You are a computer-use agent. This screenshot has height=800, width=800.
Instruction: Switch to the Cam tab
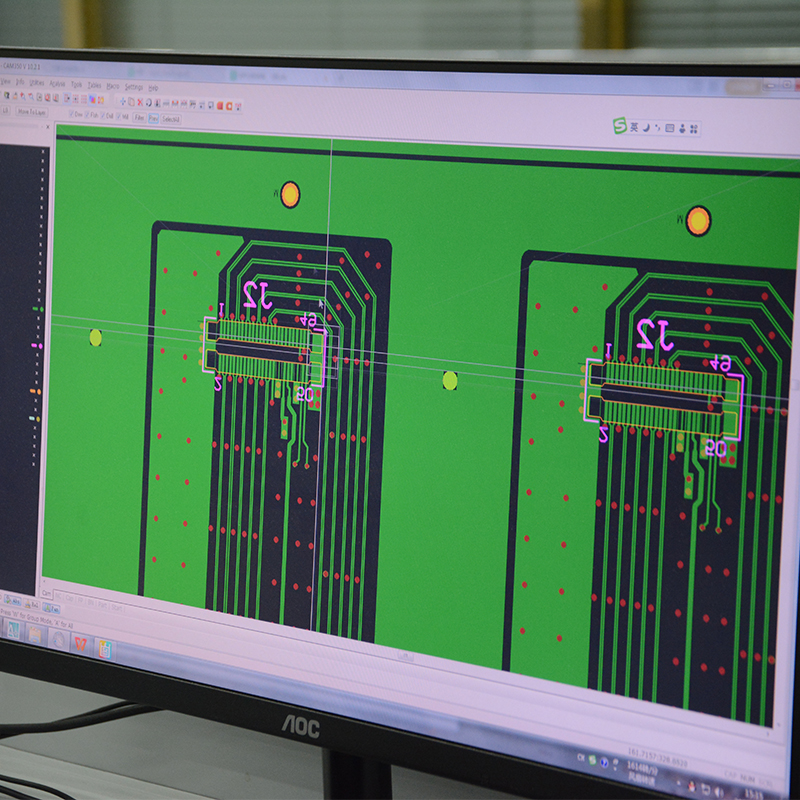click(46, 593)
